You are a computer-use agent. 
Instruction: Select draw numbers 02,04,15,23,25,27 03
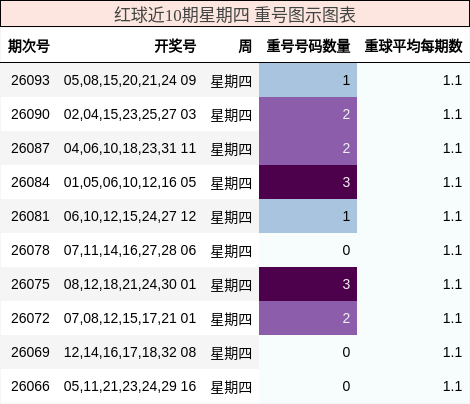[130, 114]
